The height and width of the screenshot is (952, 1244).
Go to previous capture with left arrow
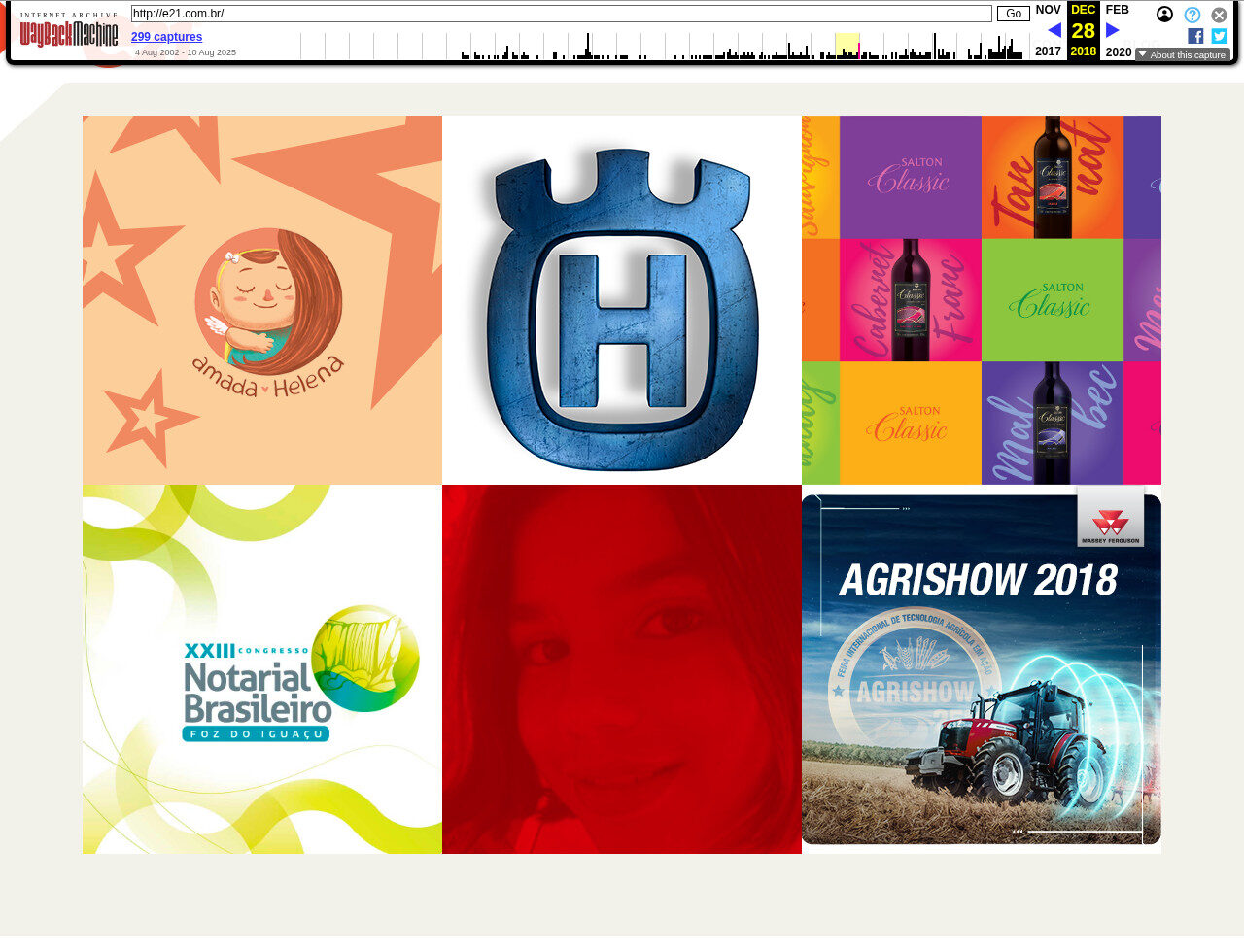pos(1054,30)
